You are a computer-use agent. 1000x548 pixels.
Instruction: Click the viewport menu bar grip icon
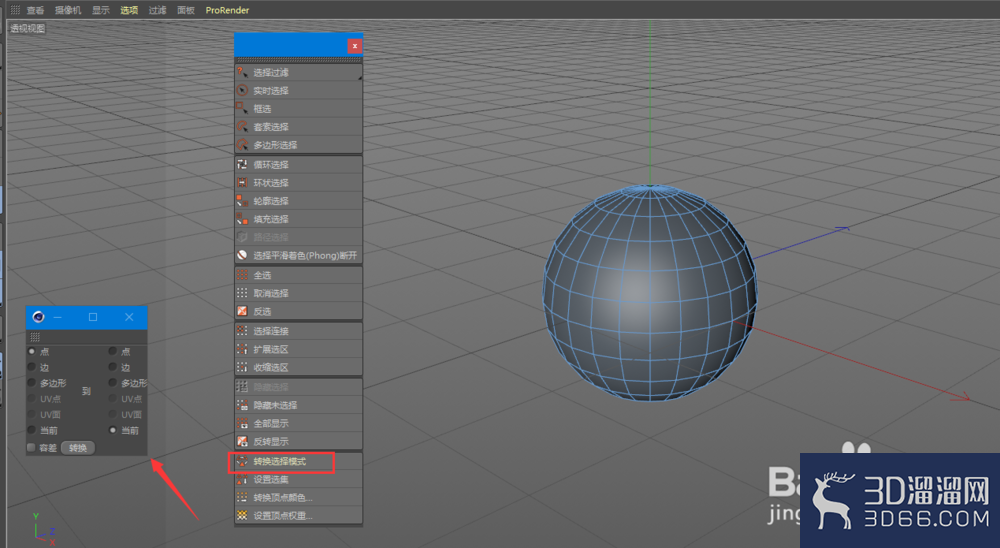point(15,10)
